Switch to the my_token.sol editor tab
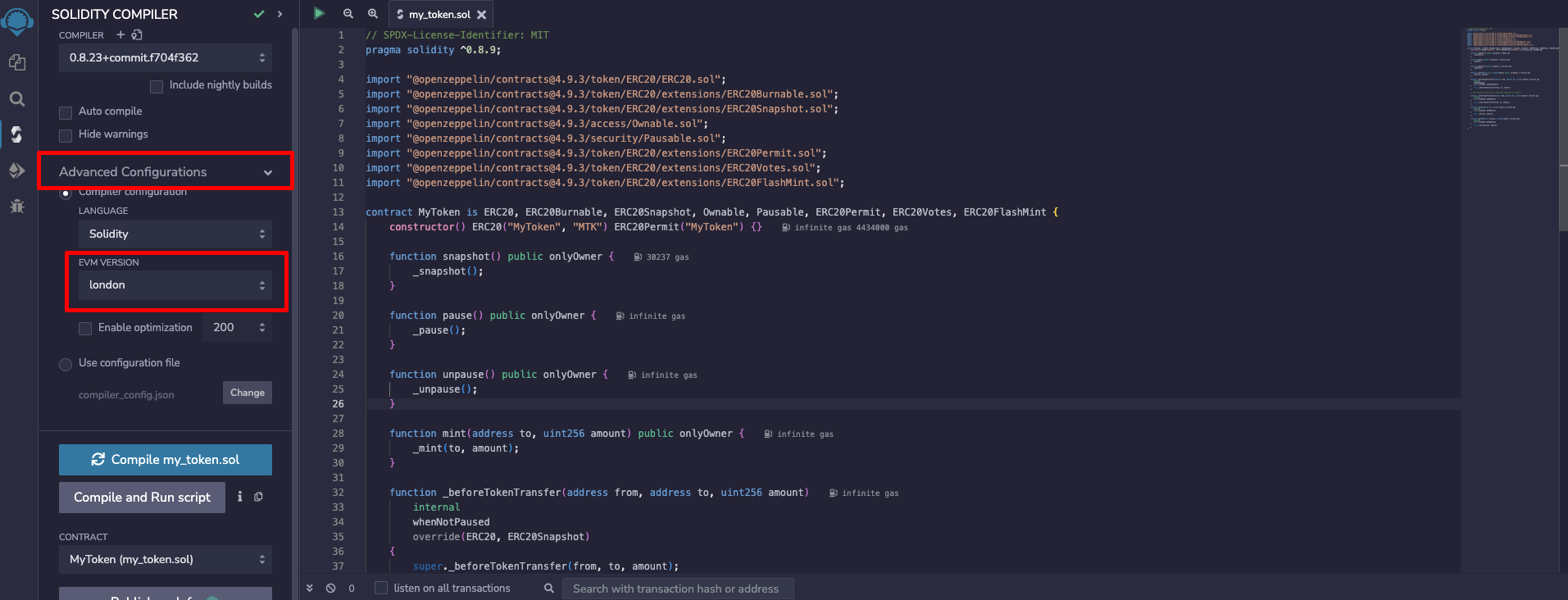 (x=439, y=15)
